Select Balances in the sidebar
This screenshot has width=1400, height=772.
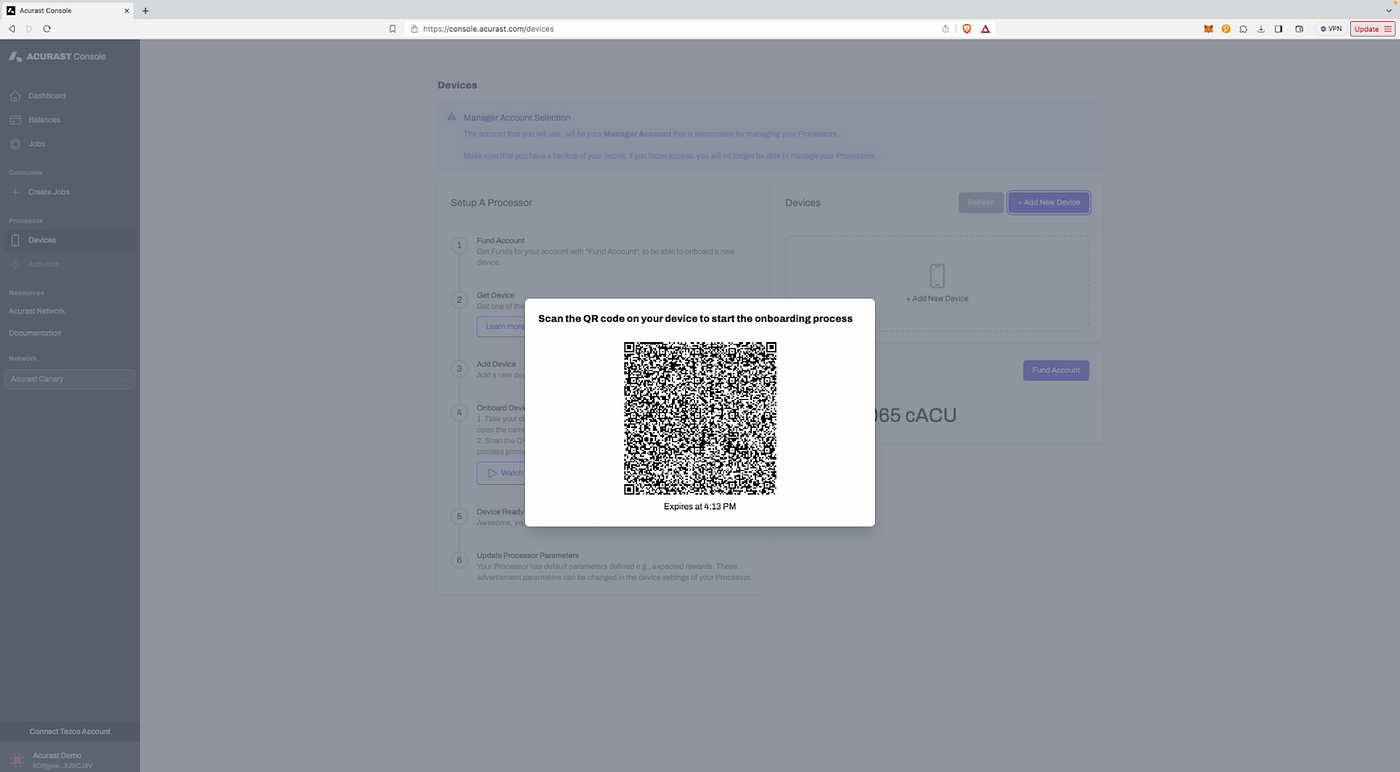click(x=45, y=119)
